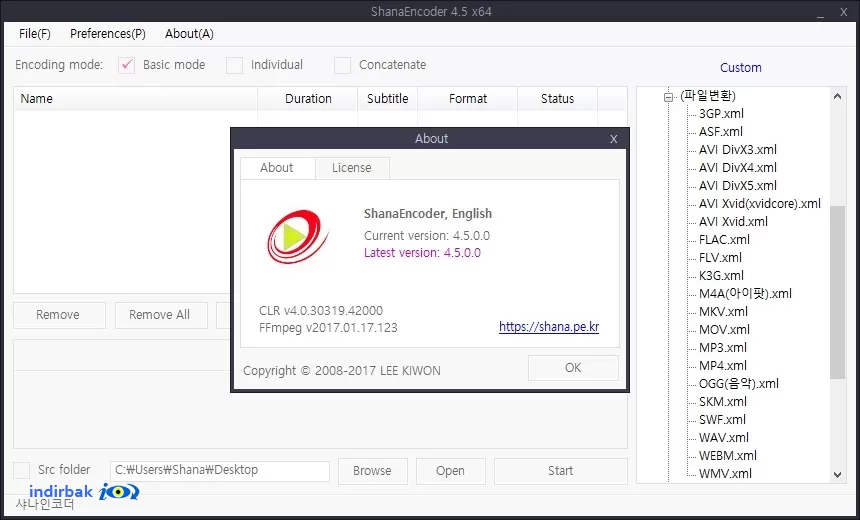
Task: Select the About tab in dialog
Action: (x=277, y=168)
